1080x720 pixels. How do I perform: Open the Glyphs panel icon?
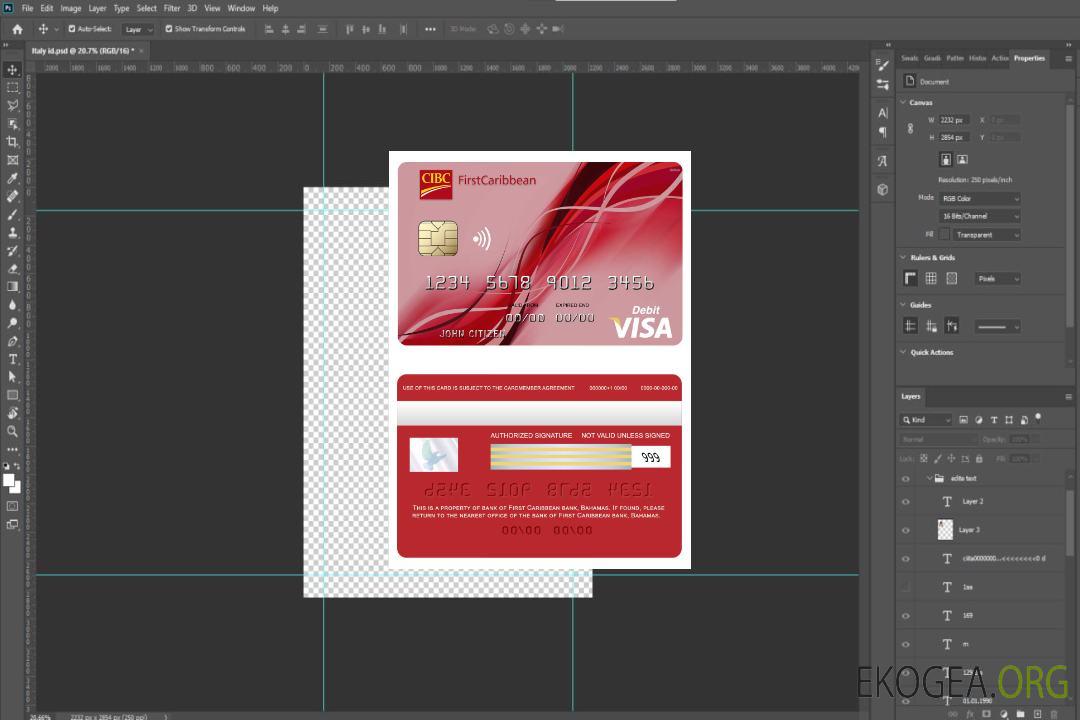(882, 161)
